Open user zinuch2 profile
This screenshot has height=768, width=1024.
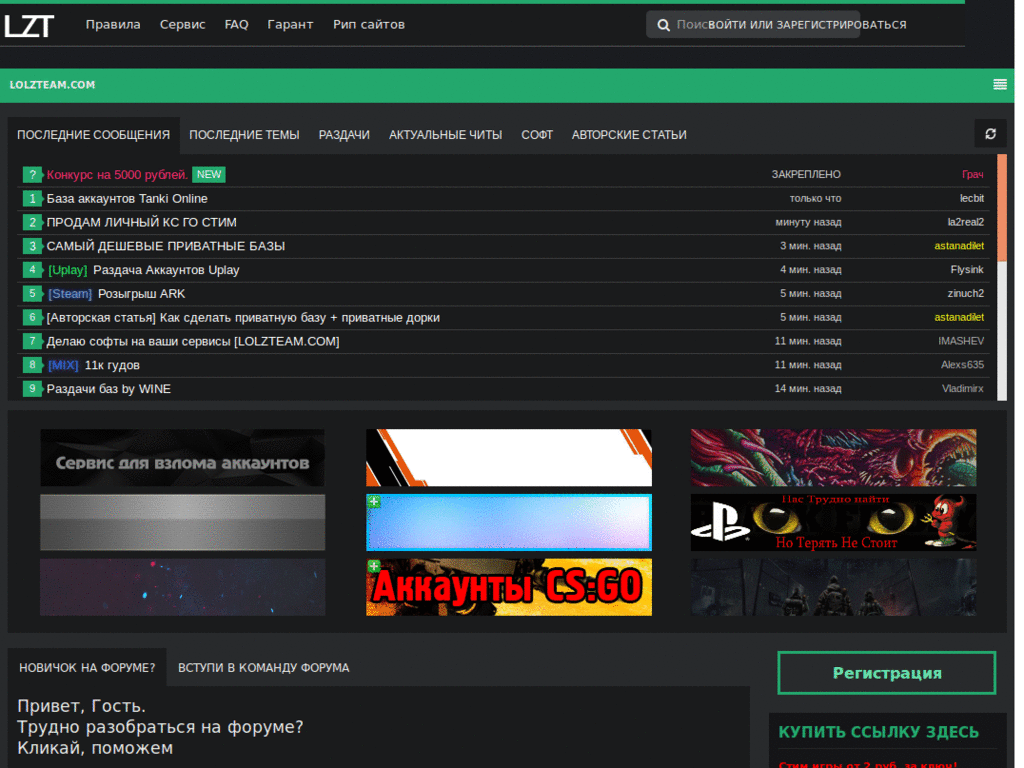tap(966, 294)
